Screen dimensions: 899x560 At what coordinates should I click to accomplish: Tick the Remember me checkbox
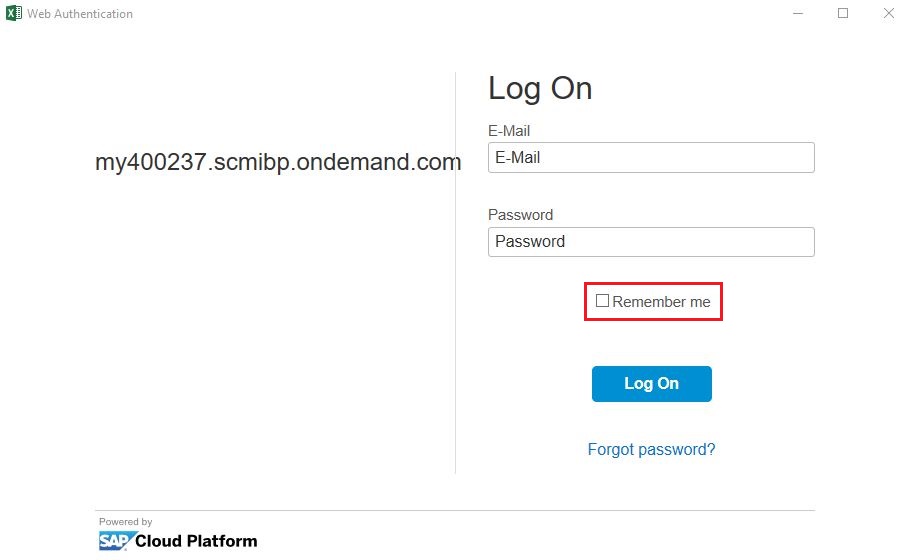coord(602,300)
